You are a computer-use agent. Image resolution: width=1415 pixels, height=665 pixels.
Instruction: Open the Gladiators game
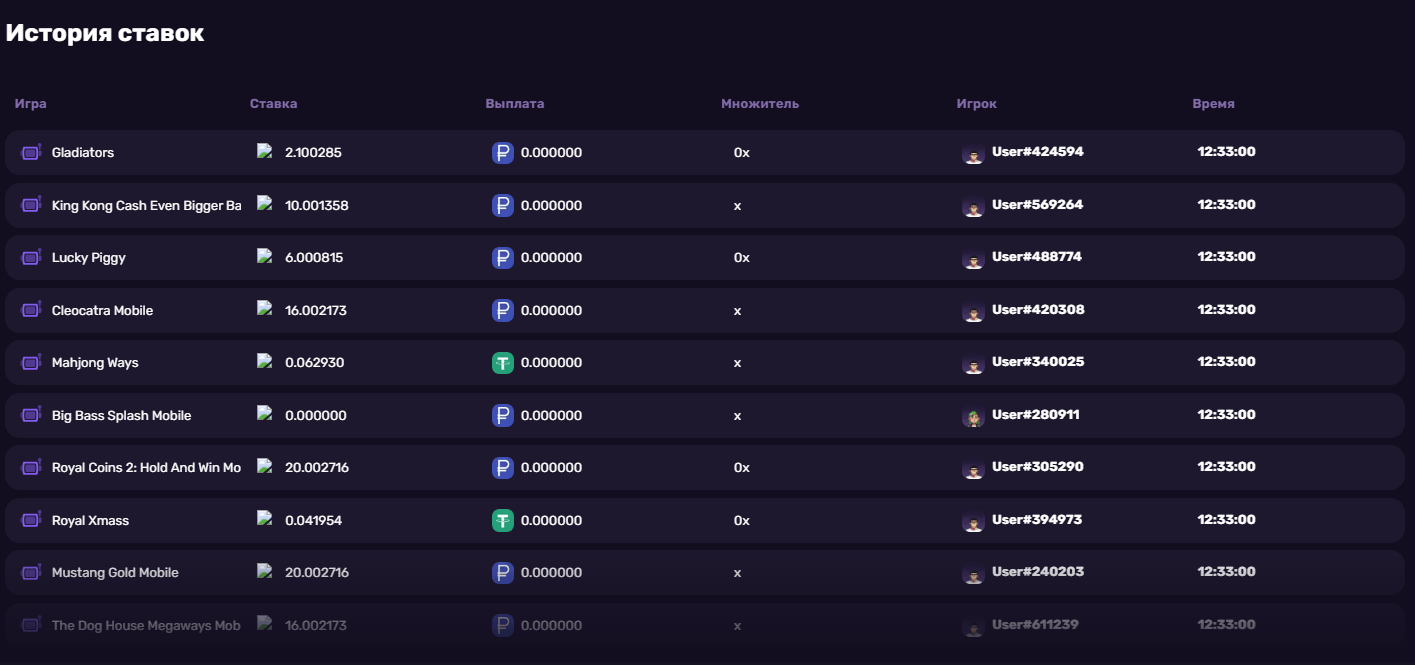[x=83, y=153]
